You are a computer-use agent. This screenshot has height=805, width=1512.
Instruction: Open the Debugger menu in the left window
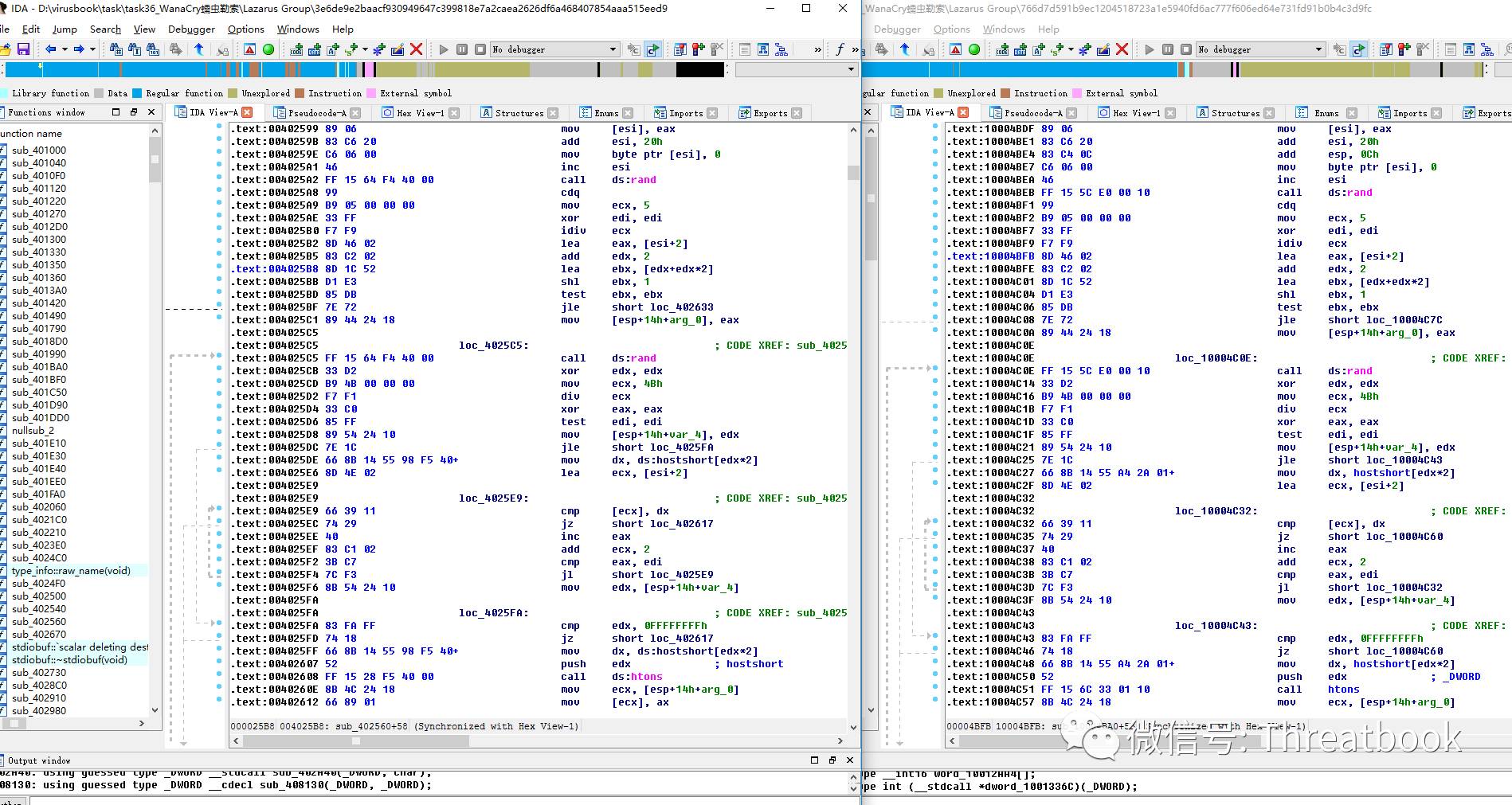[x=191, y=29]
